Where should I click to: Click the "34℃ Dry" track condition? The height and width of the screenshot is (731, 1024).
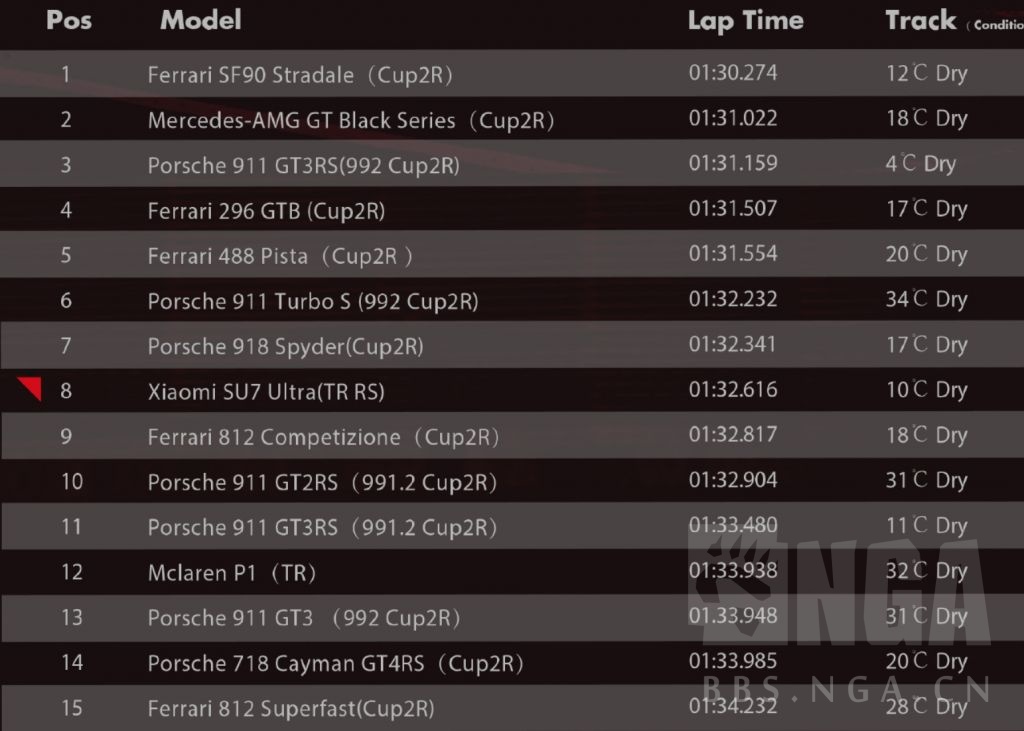click(x=926, y=299)
